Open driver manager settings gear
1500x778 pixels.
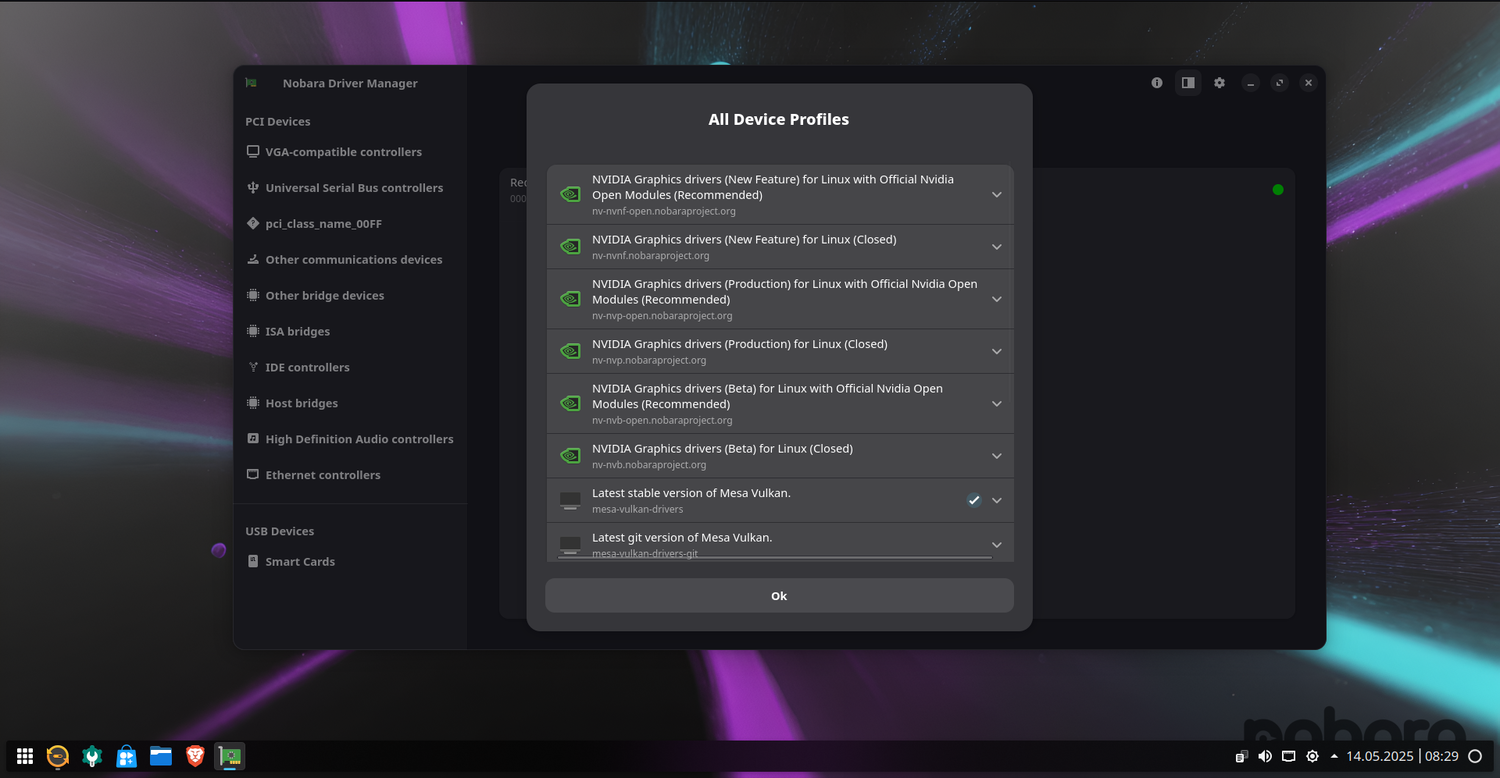(1219, 83)
